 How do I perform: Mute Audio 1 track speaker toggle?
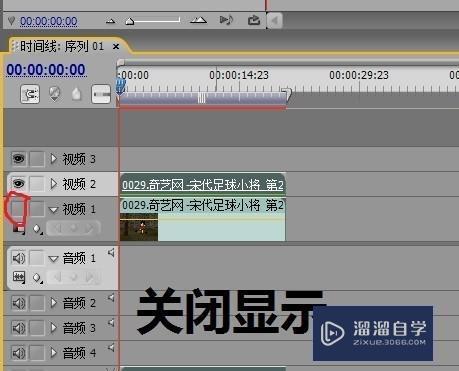click(19, 258)
